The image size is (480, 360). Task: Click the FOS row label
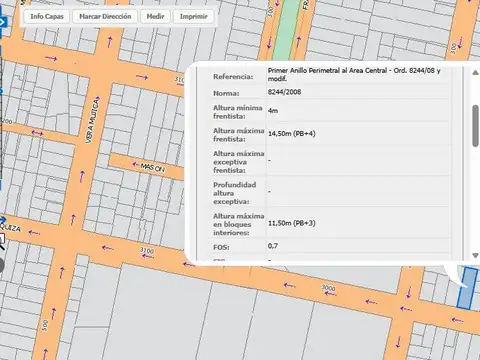pos(221,247)
